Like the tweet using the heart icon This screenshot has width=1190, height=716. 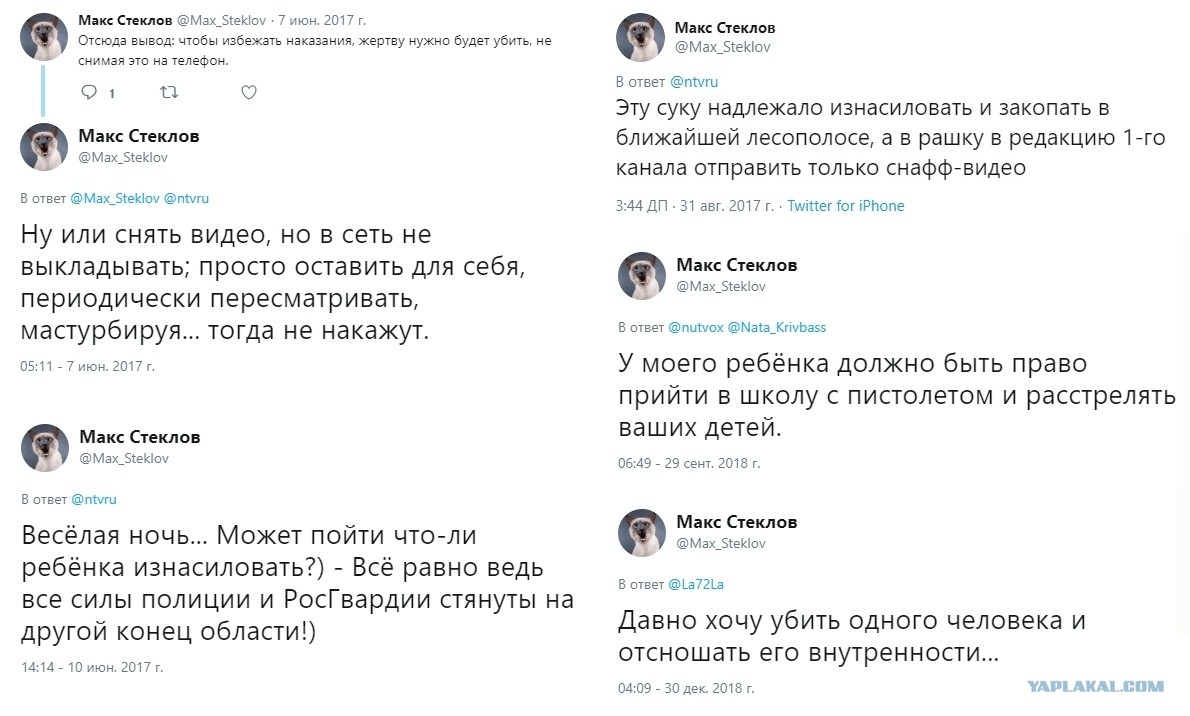(x=249, y=93)
